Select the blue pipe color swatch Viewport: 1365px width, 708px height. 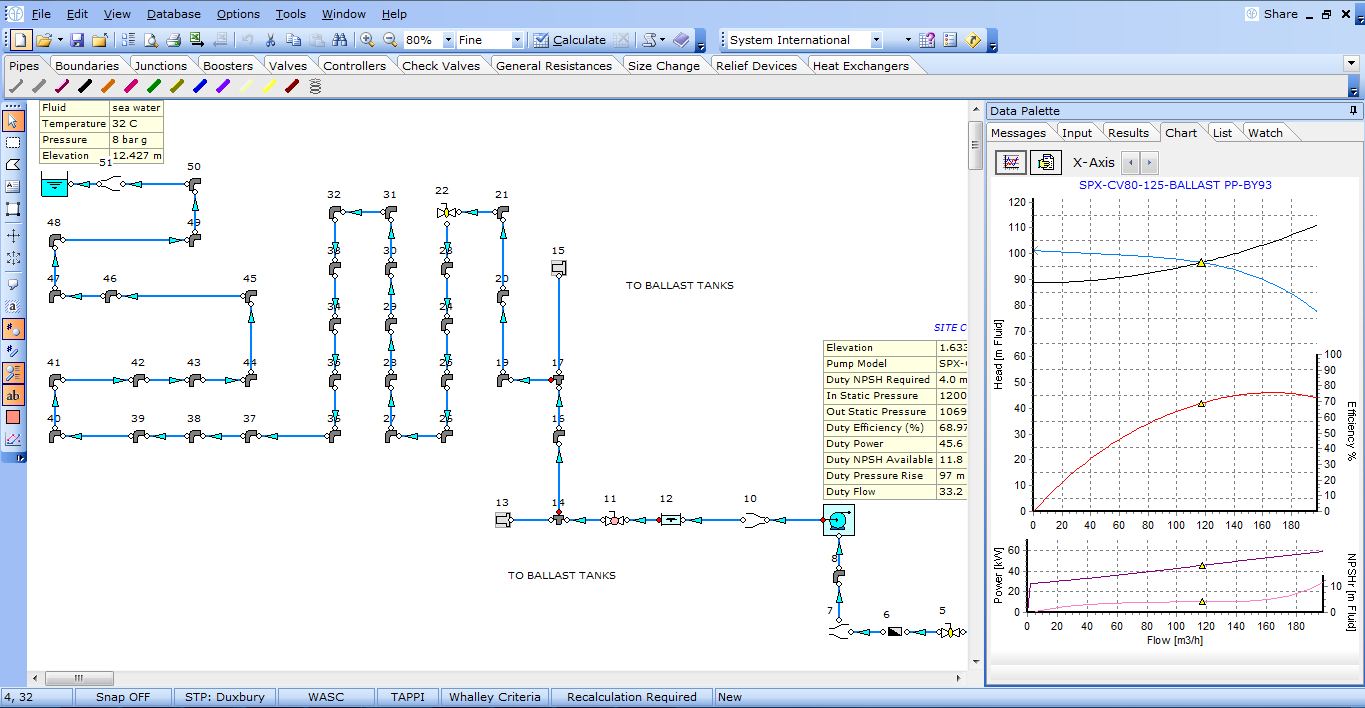[199, 87]
